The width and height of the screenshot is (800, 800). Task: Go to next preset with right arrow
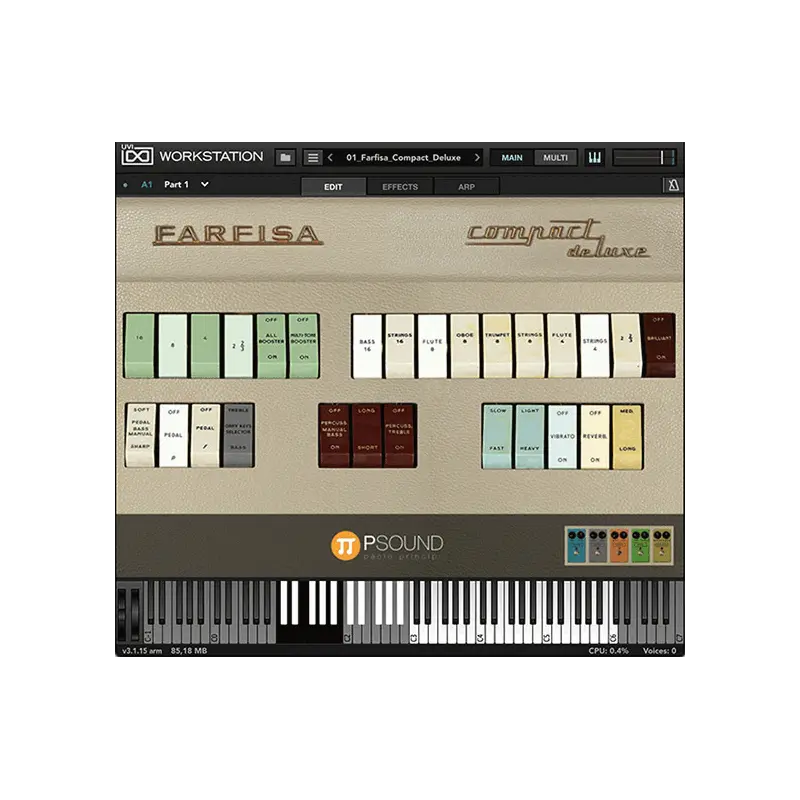(x=477, y=158)
